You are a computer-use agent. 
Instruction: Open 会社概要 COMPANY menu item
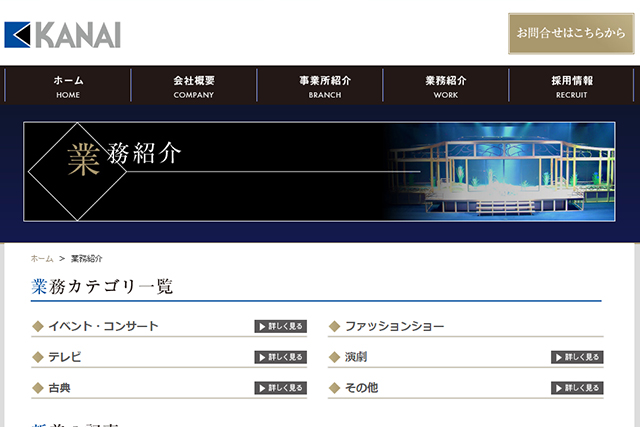[x=194, y=85]
